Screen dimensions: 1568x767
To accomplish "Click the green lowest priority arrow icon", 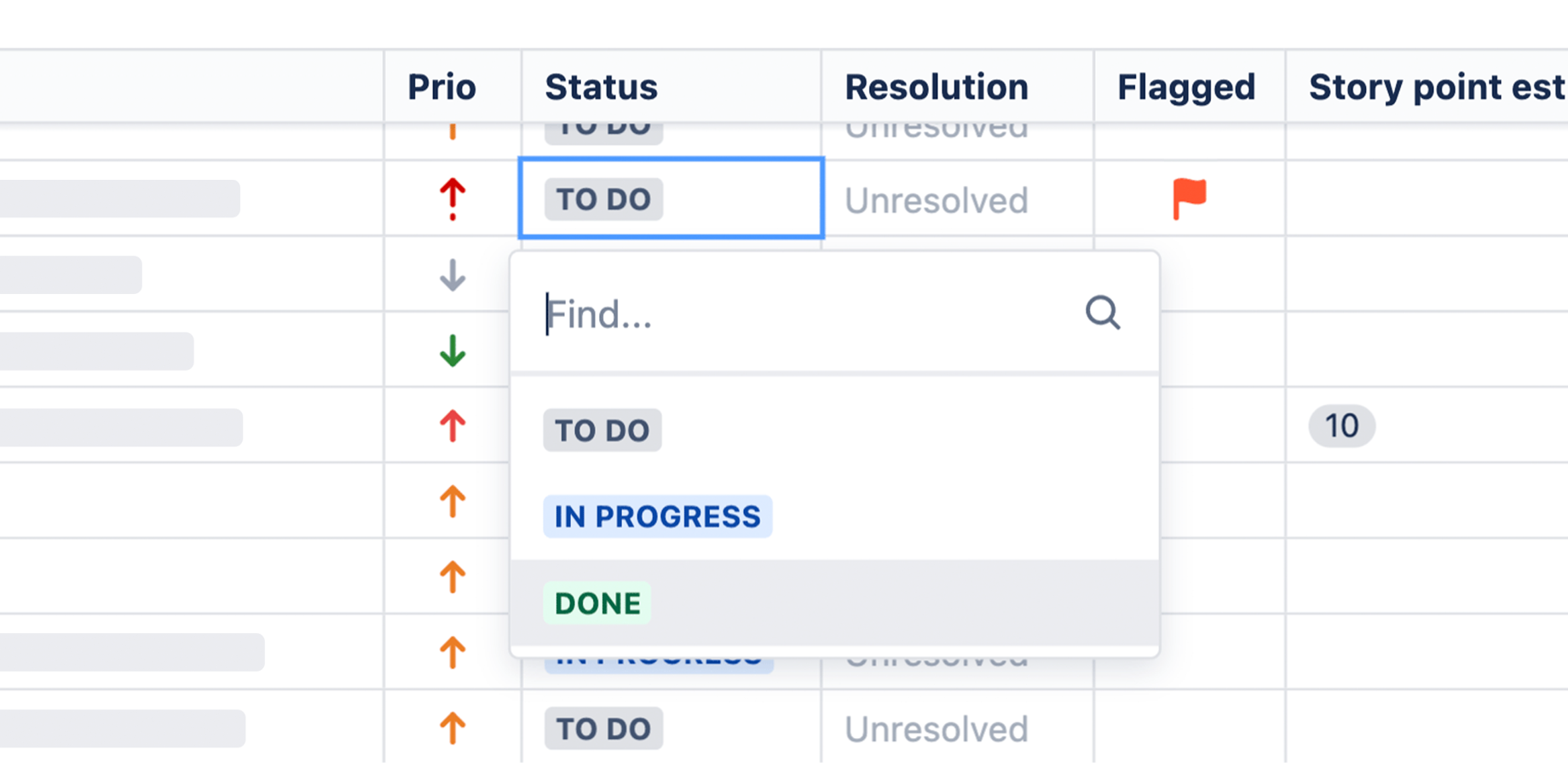I will (452, 349).
